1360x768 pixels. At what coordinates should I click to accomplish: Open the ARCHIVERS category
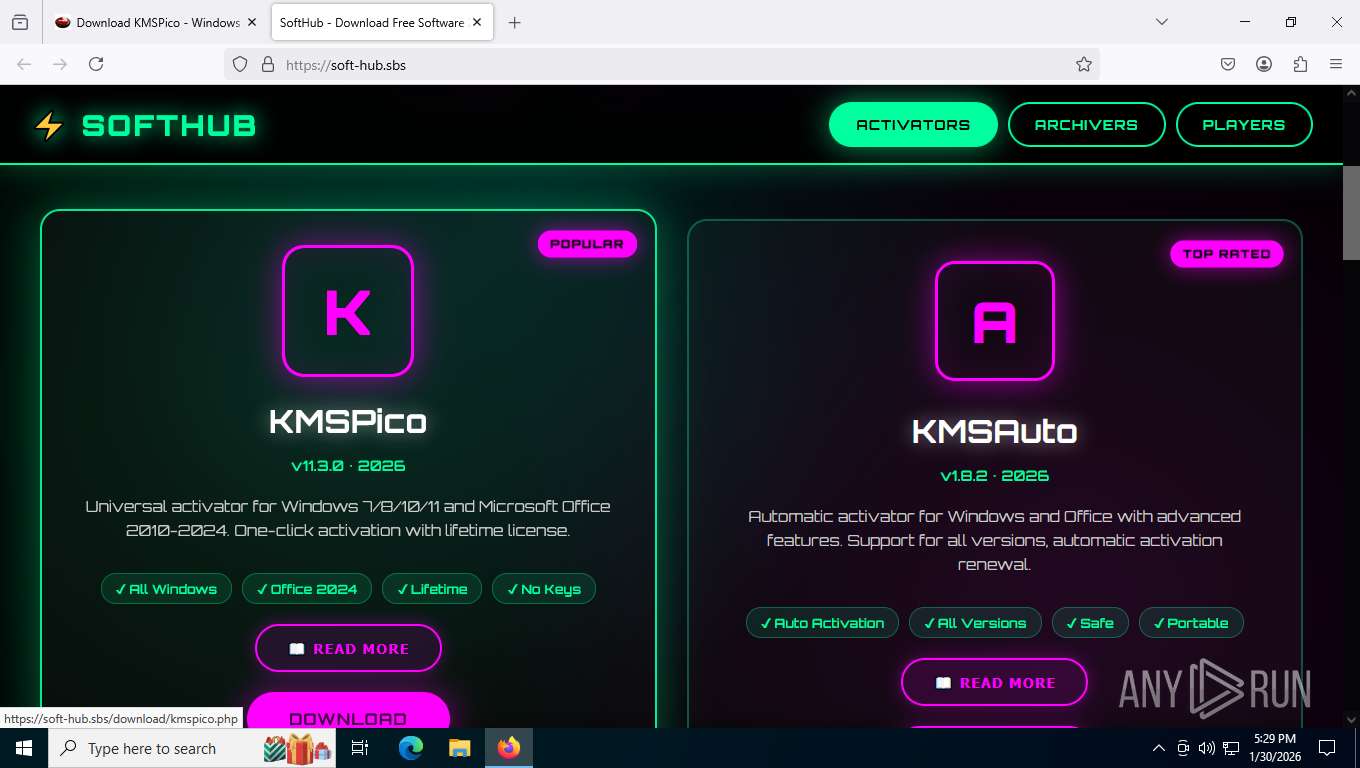1086,125
